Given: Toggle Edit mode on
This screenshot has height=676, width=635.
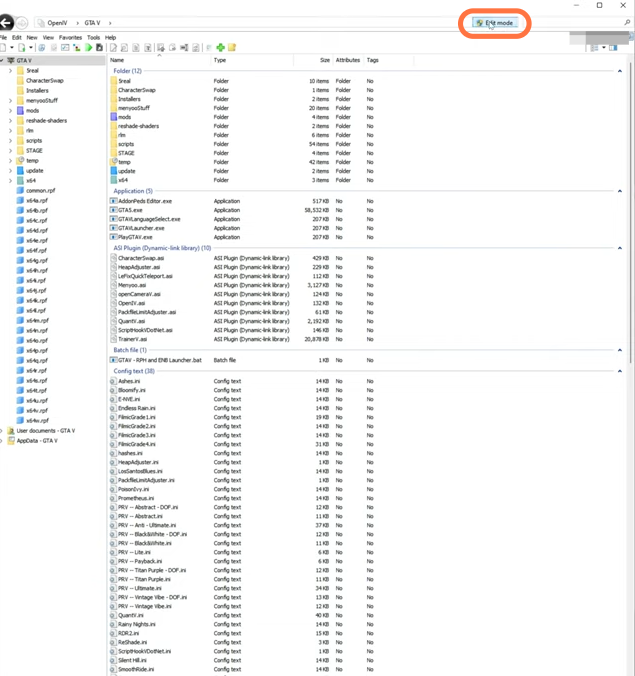Looking at the screenshot, I should (496, 22).
